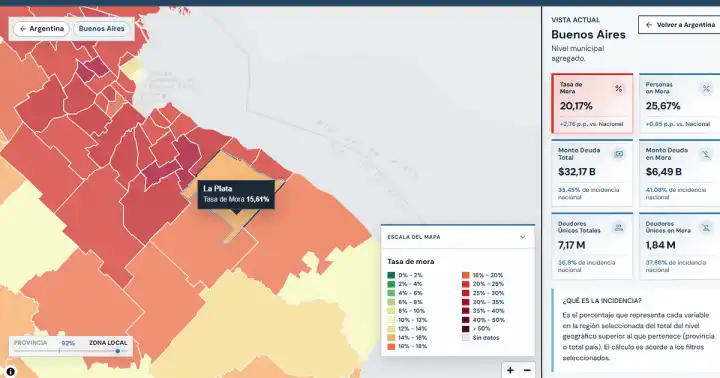
Task: Click icon on Monto Deuda en Mora card
Action: [x=706, y=154]
